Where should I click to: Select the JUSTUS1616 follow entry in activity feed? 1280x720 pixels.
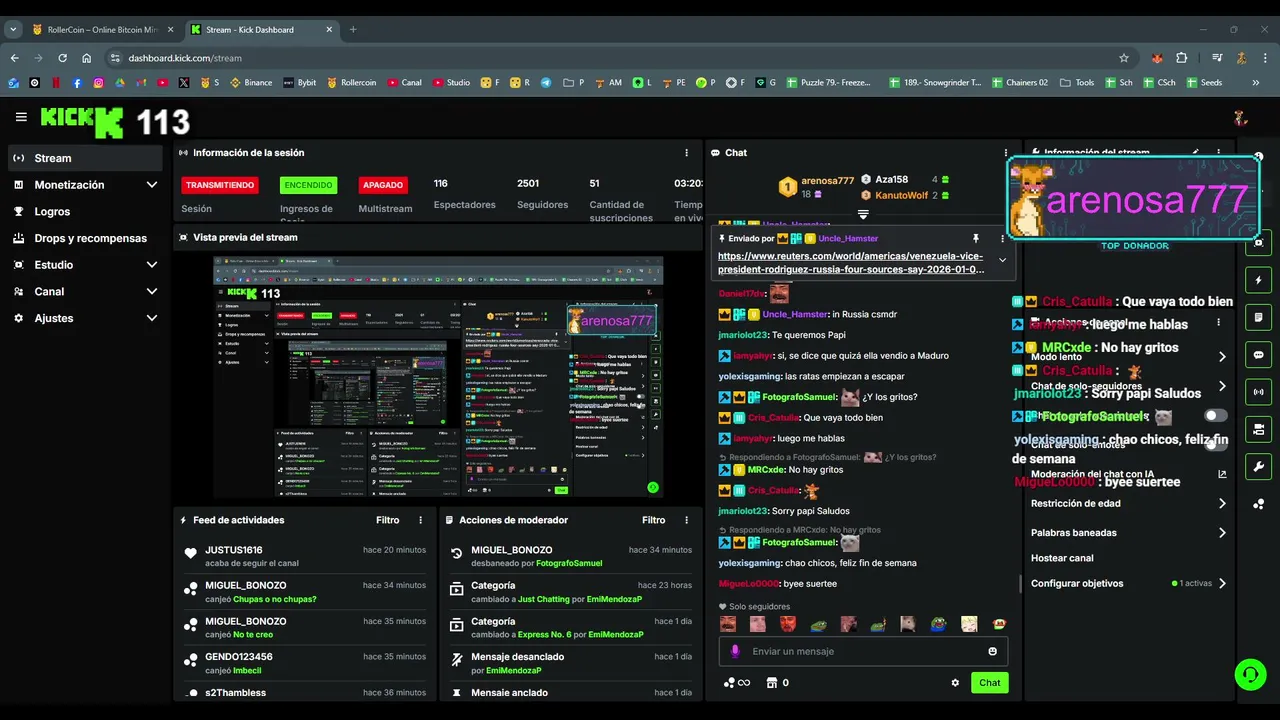tap(304, 556)
